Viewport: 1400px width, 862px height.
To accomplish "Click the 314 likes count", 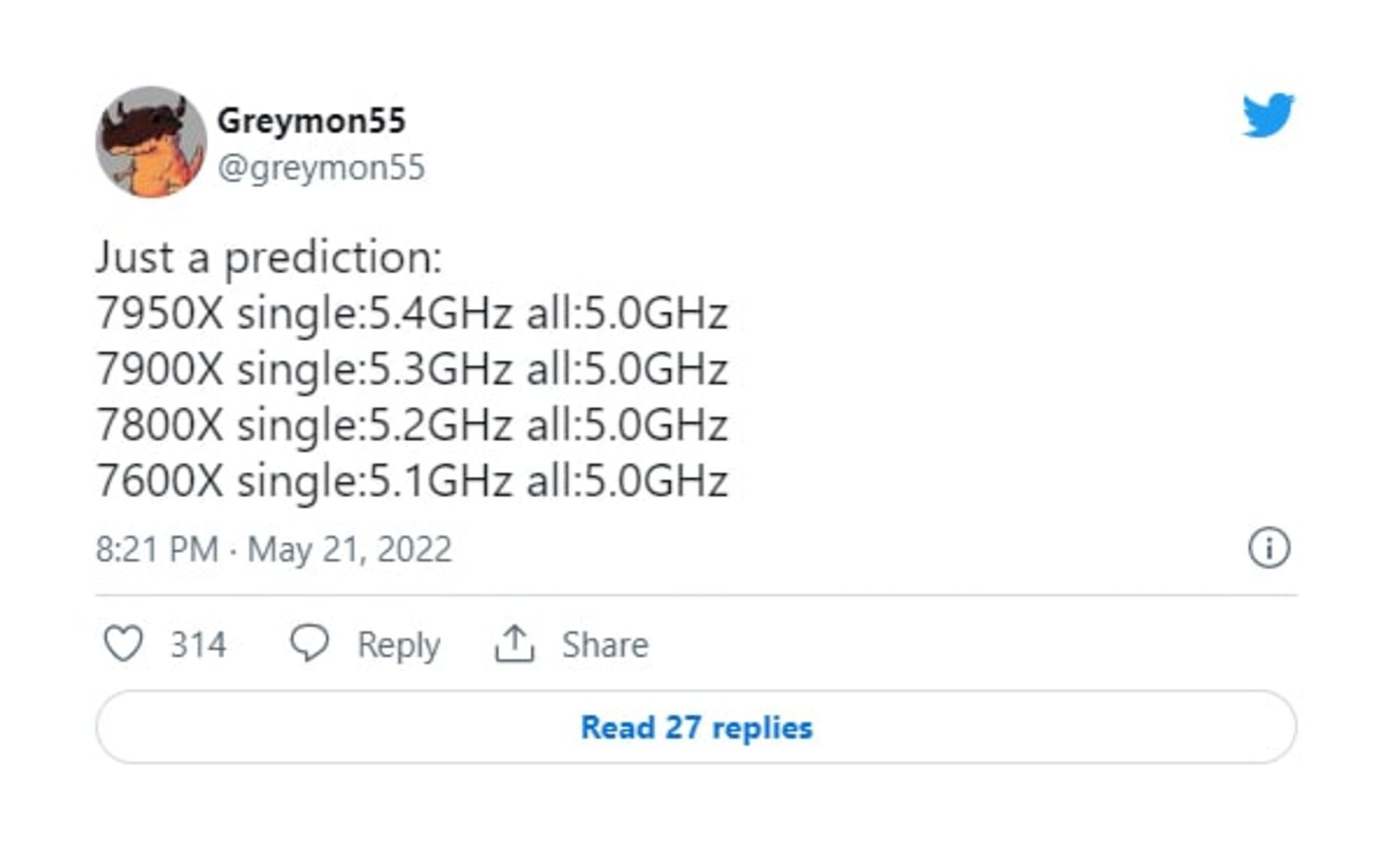I will pyautogui.click(x=198, y=645).
